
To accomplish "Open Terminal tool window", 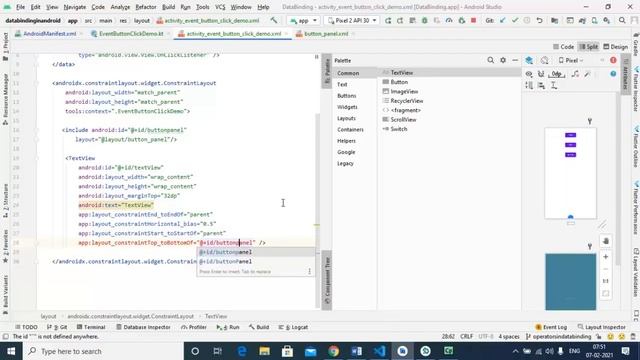I will click(x=91, y=327).
